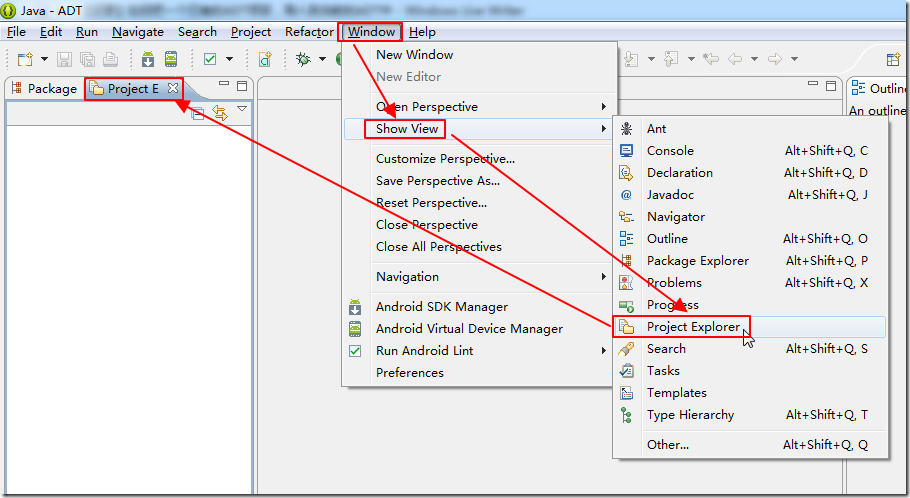Screen dimensions: 910x498
Task: Click the Next Annotation toolbar icon
Action: (x=631, y=59)
